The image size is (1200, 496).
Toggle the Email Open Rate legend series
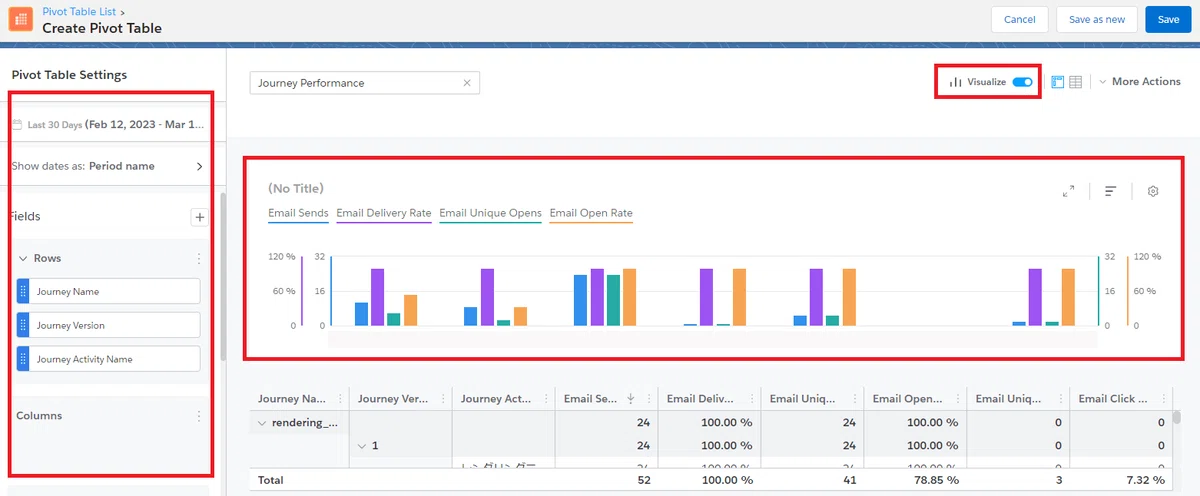pyautogui.click(x=591, y=214)
